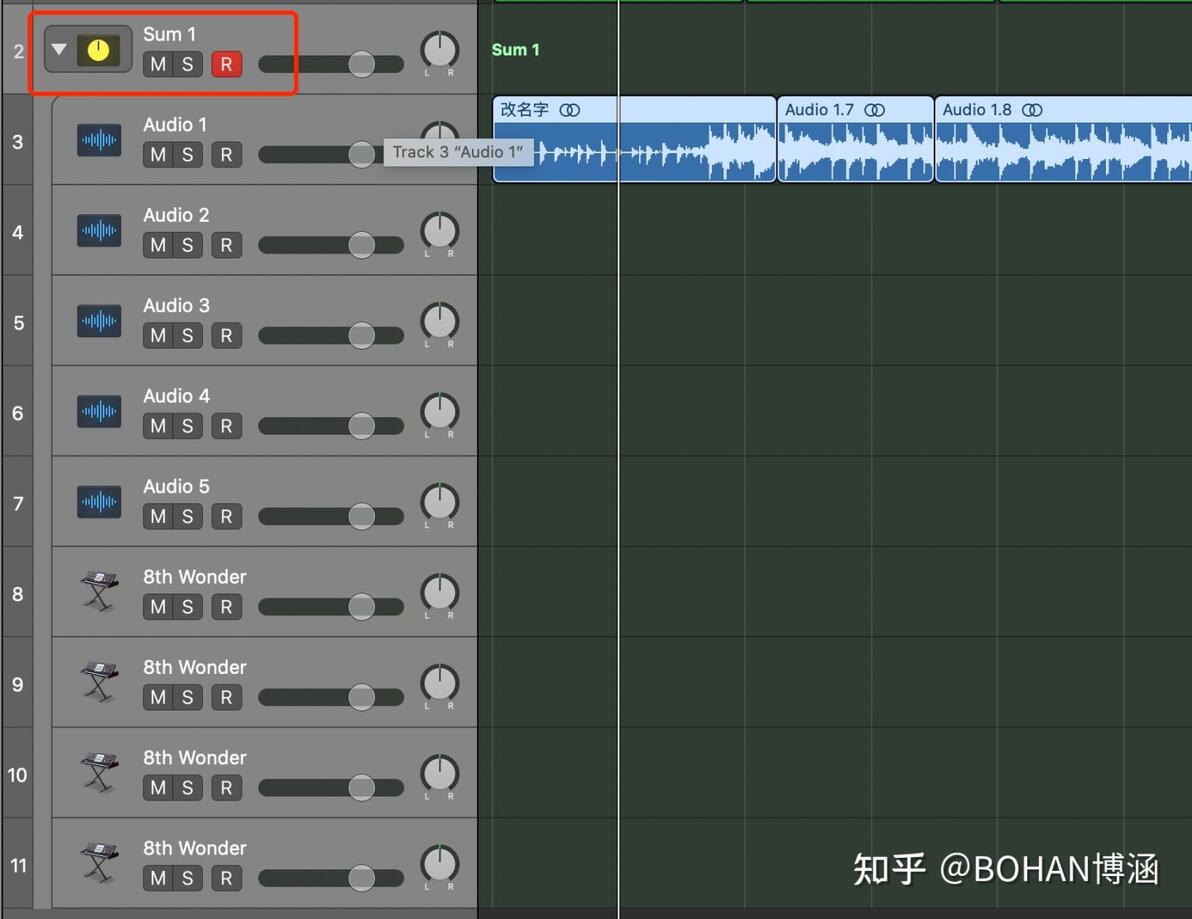Solo track 9 8th Wonder
The image size is (1192, 919).
pyautogui.click(x=188, y=698)
